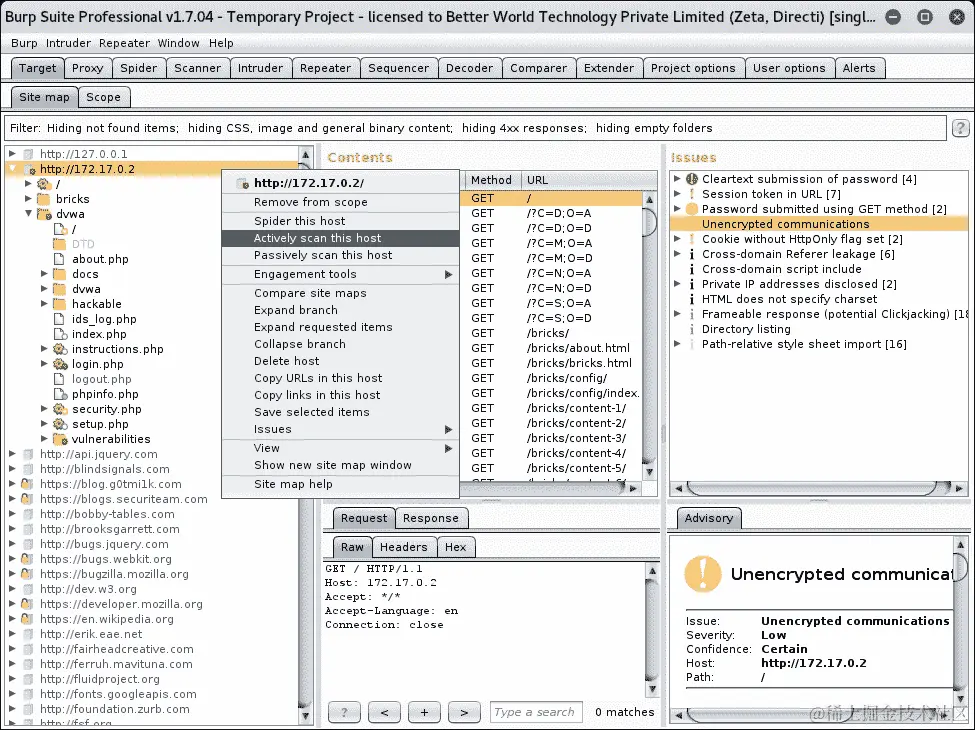Open the Engagement tools submenu arrow
This screenshot has height=730, width=975.
[448, 274]
